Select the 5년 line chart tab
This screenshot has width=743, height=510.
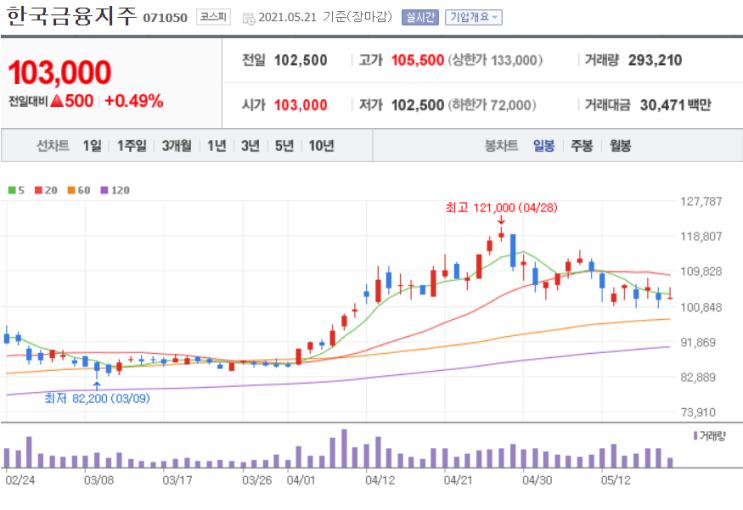[x=284, y=146]
